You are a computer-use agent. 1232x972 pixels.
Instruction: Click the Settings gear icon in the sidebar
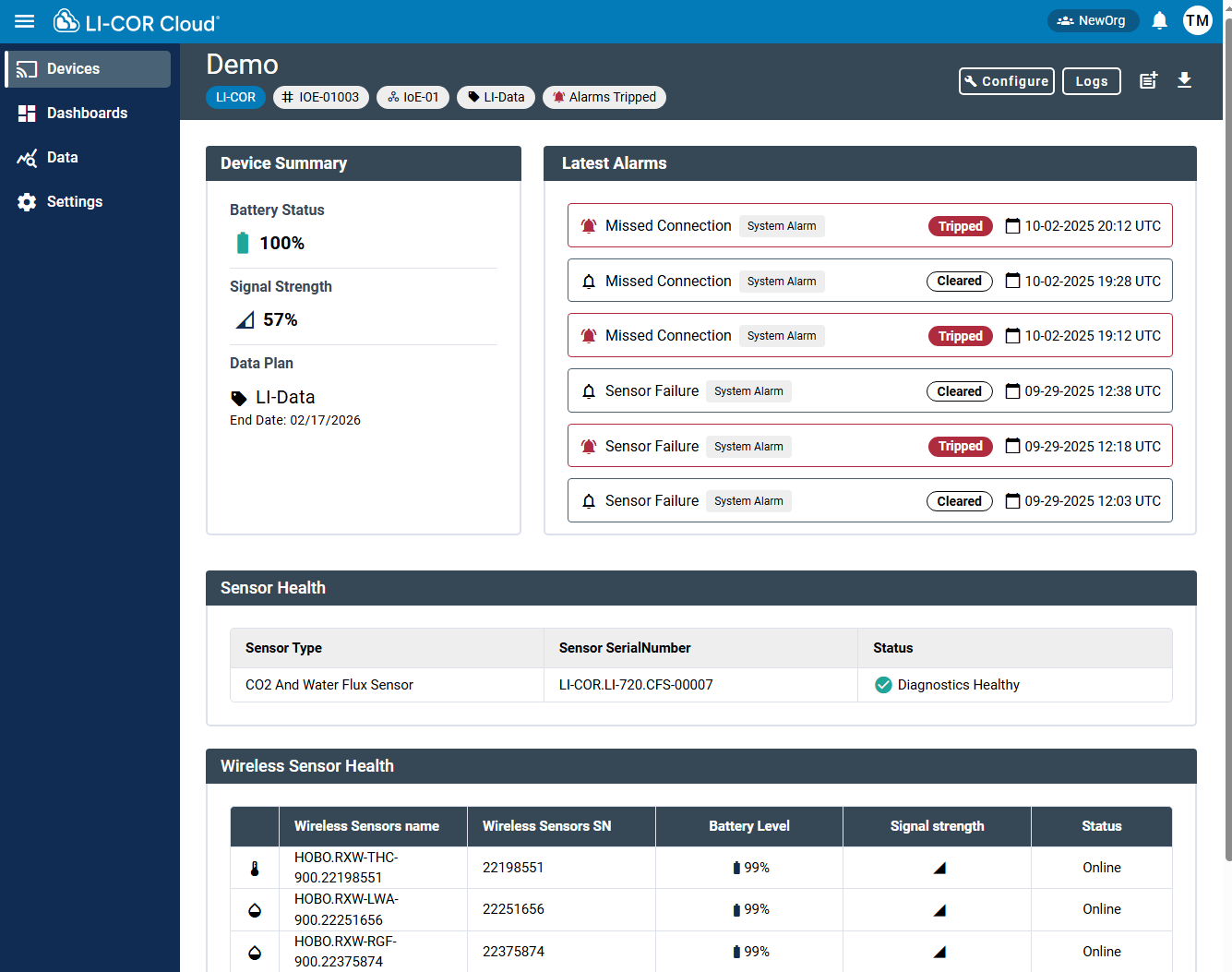click(x=27, y=202)
